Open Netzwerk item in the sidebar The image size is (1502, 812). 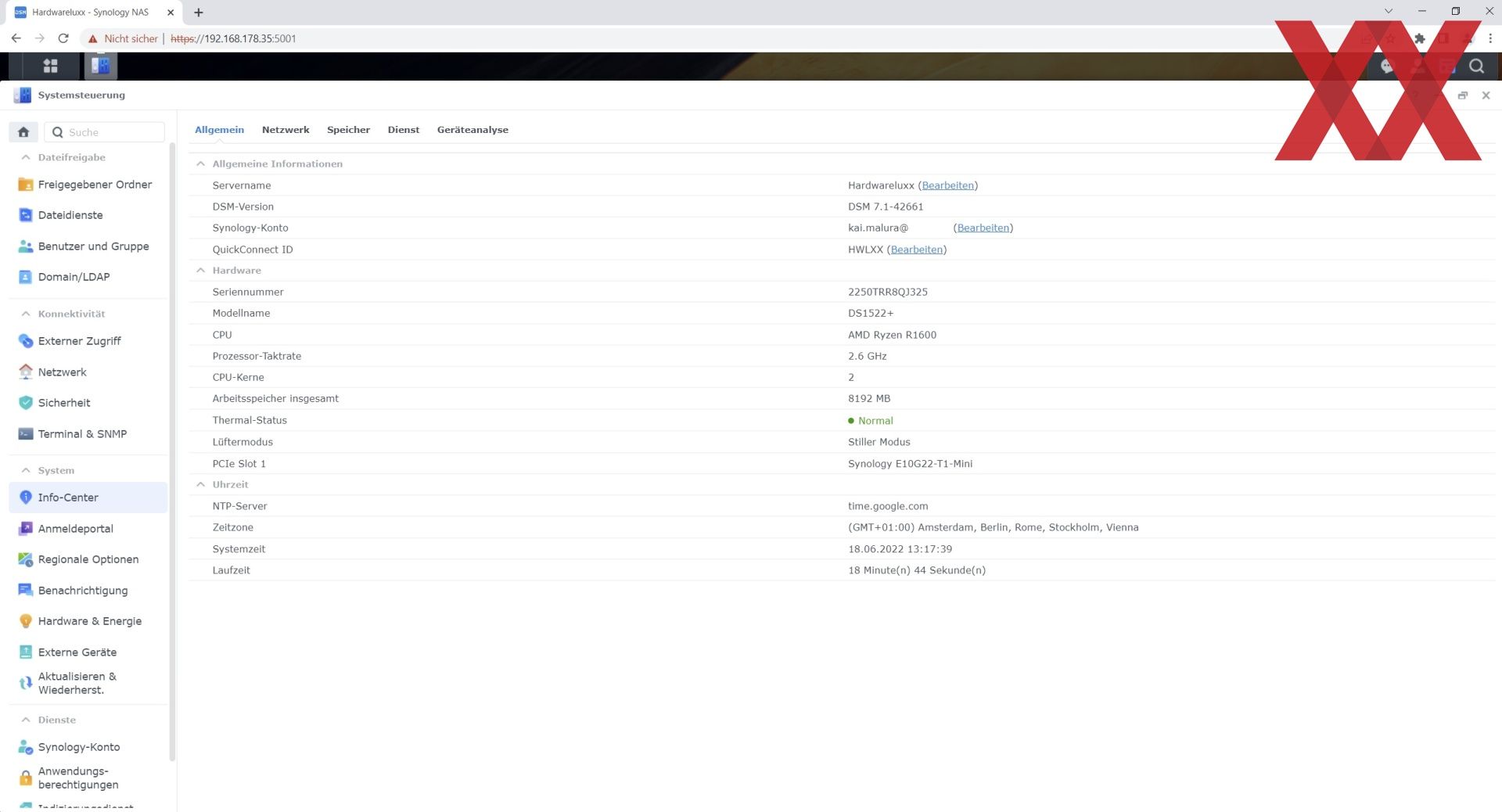tap(88, 372)
